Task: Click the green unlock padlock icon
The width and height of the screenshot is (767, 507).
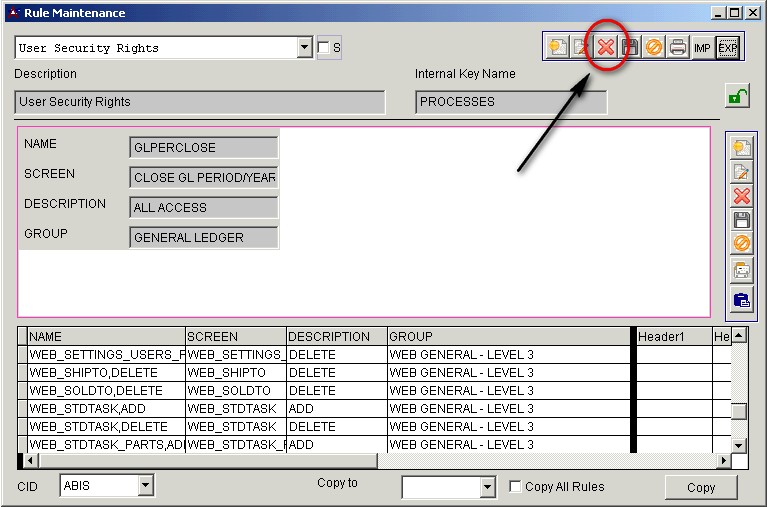Action: [737, 96]
